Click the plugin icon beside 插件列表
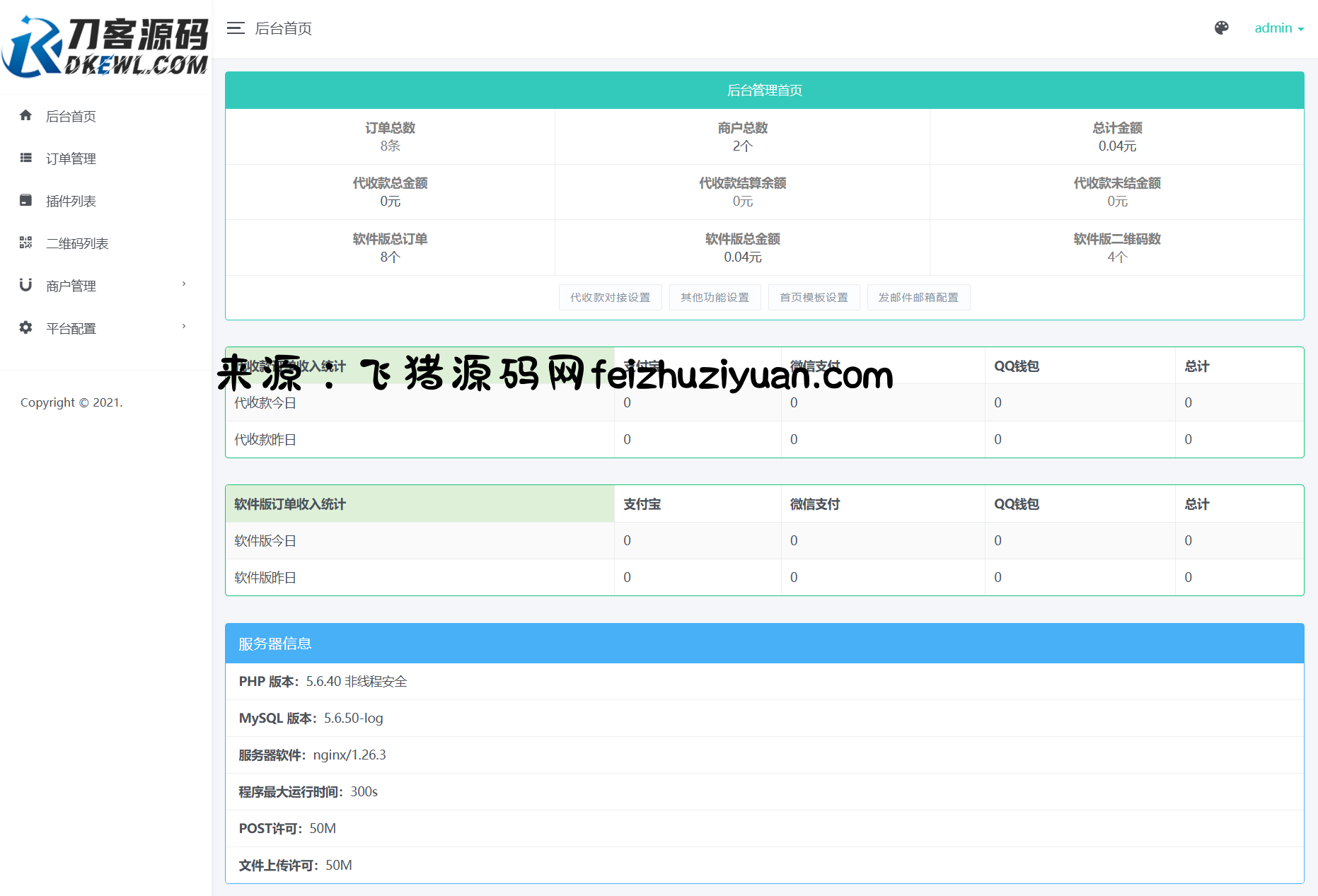 pyautogui.click(x=26, y=200)
